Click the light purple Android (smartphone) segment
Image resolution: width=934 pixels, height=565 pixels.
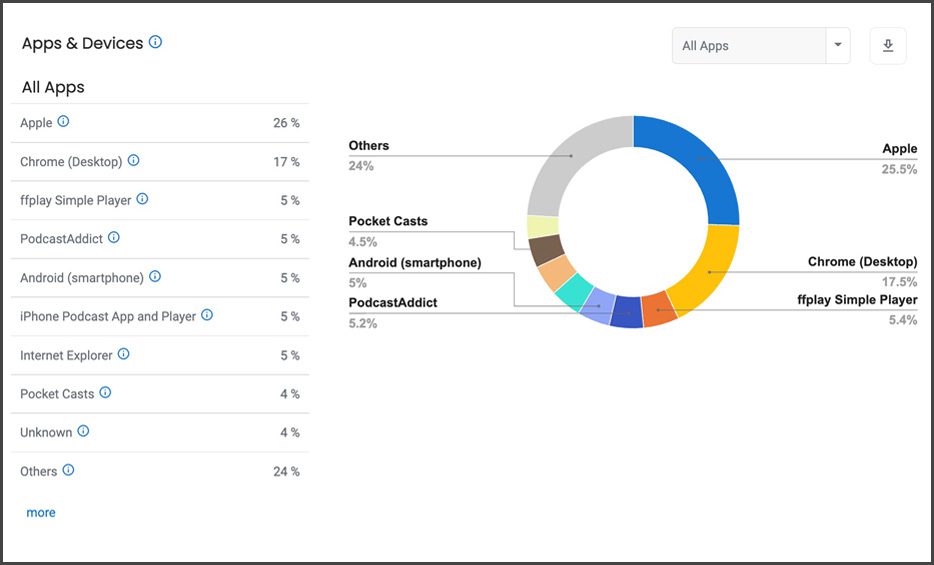tap(597, 306)
